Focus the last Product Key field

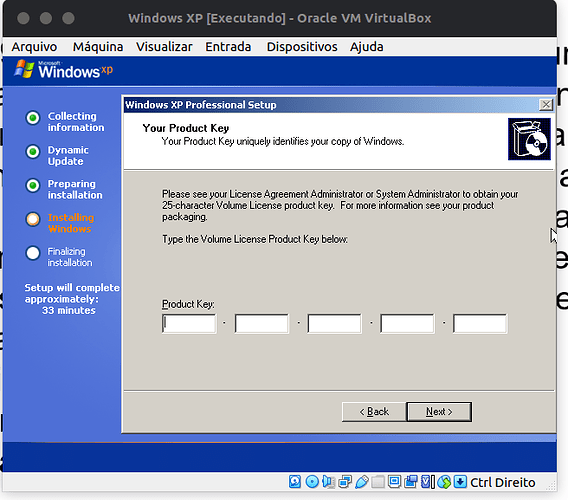click(480, 324)
